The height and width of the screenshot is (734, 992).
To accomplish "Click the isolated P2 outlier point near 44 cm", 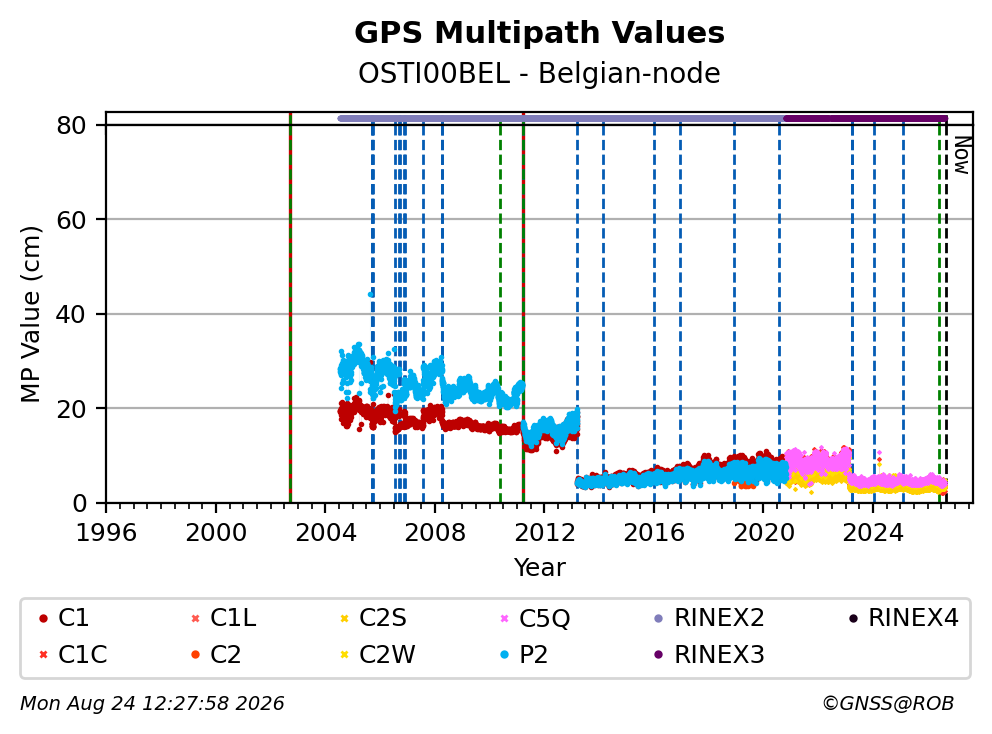I will point(371,294).
